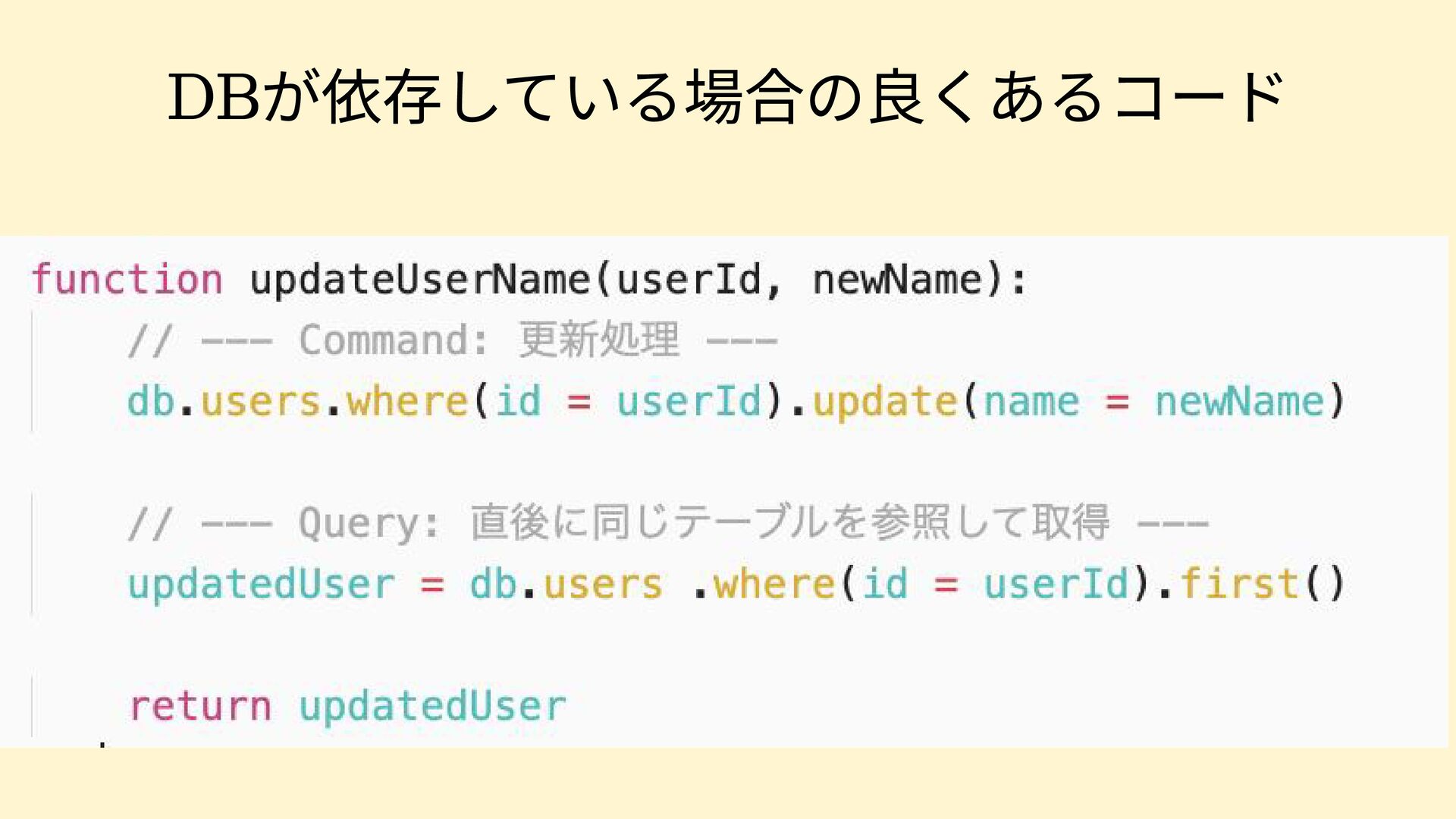Click the comment '// --- Query: 直後に同じテーブルを参照して取得 ---'
The image size is (1456, 819).
pyautogui.click(x=668, y=522)
